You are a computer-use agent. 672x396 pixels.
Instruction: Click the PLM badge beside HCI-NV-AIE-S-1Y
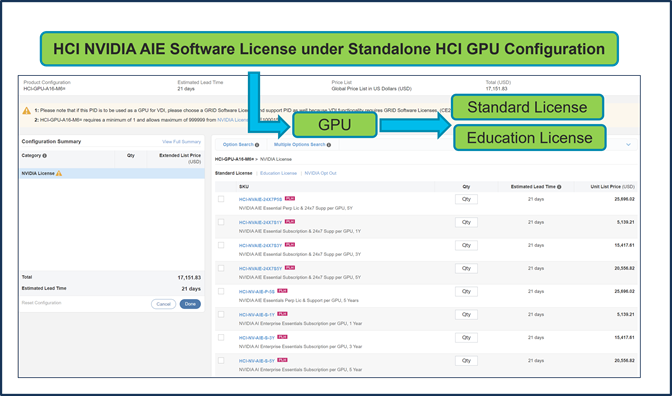[282, 314]
